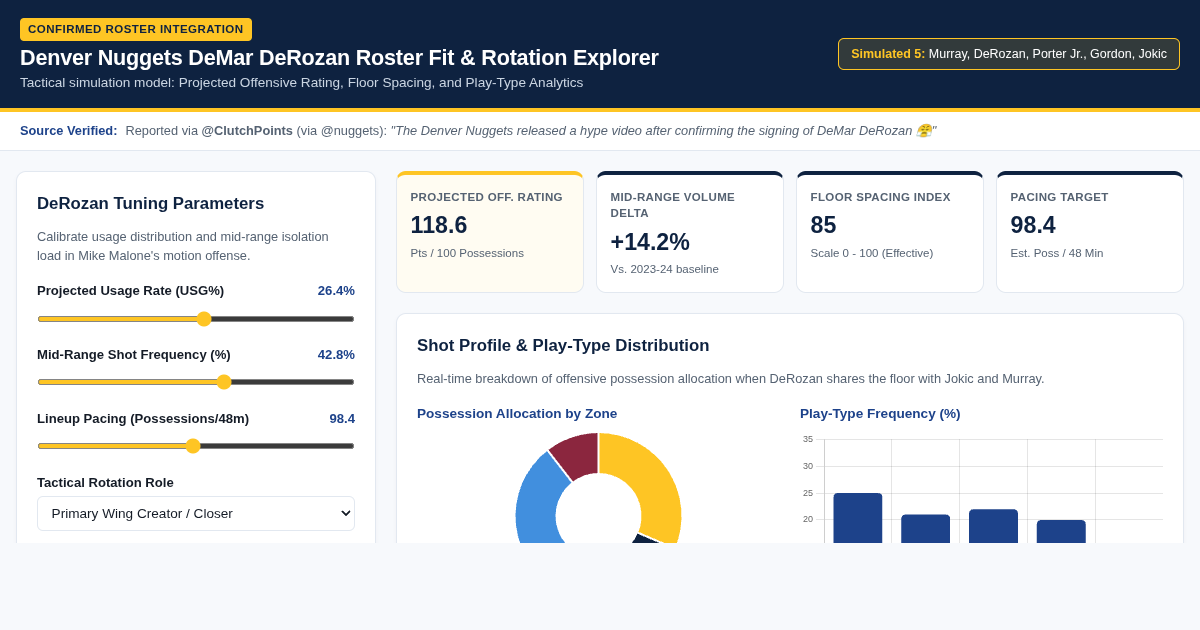Select the Mid-Range Volume Delta card
Screen dimensions: 1200x630
[x=690, y=232]
